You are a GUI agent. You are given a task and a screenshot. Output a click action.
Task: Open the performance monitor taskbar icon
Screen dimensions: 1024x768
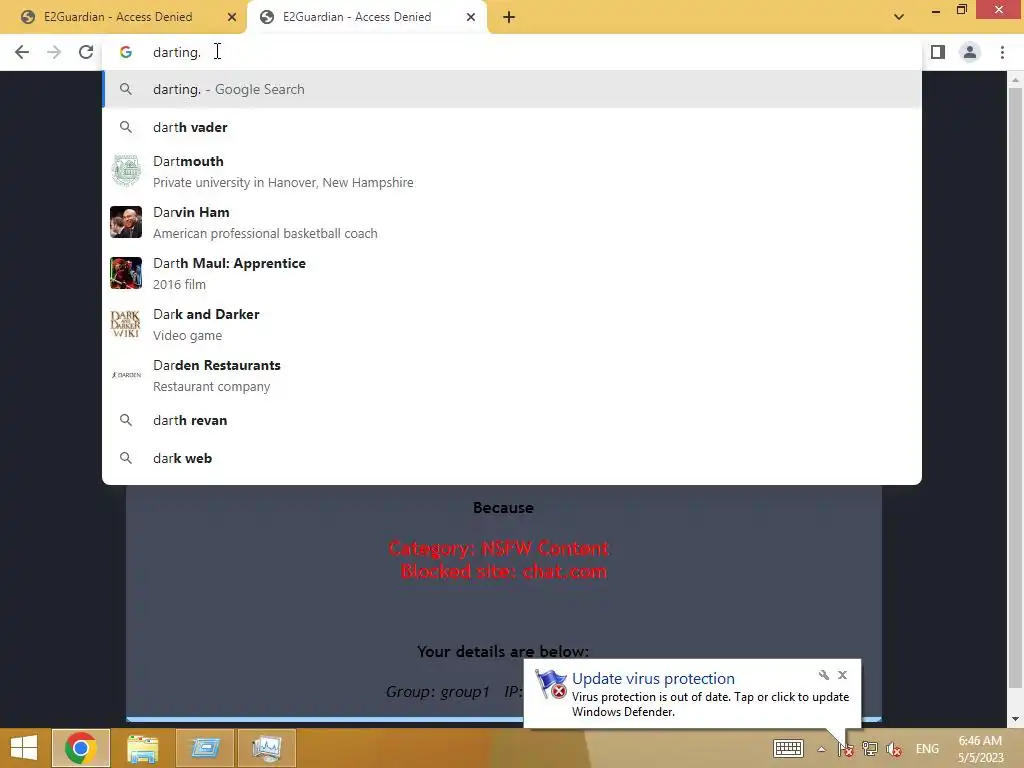coord(267,748)
